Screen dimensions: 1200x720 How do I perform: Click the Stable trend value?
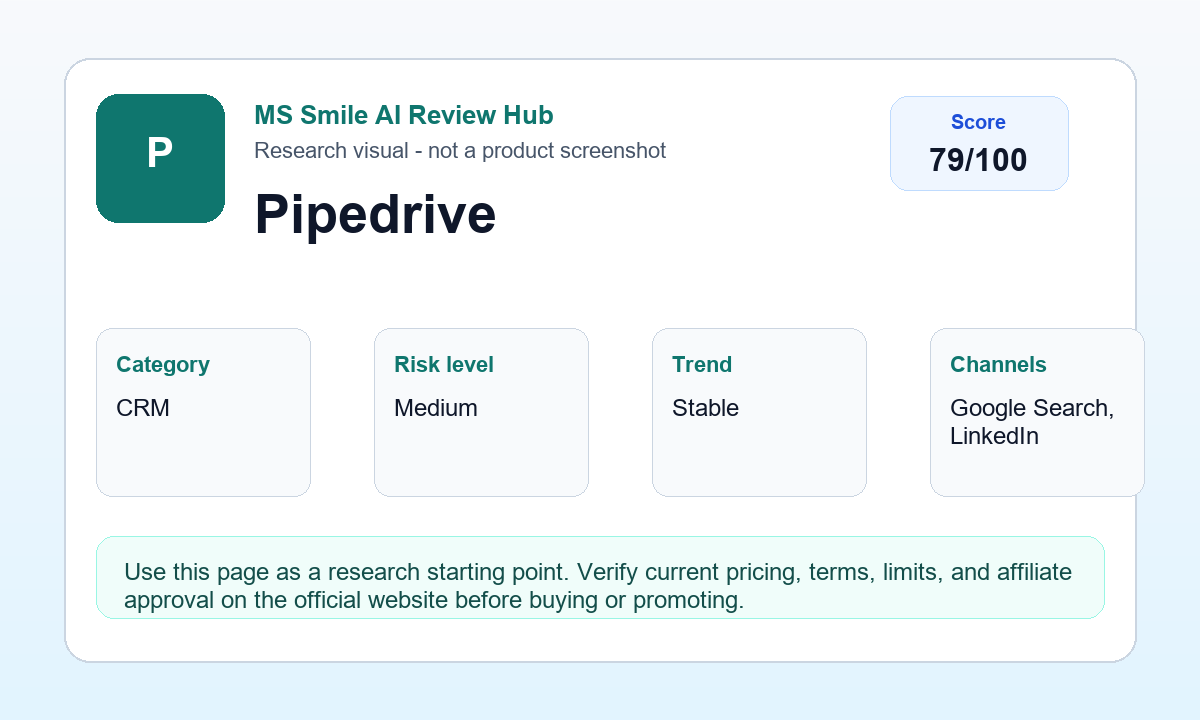click(x=705, y=408)
